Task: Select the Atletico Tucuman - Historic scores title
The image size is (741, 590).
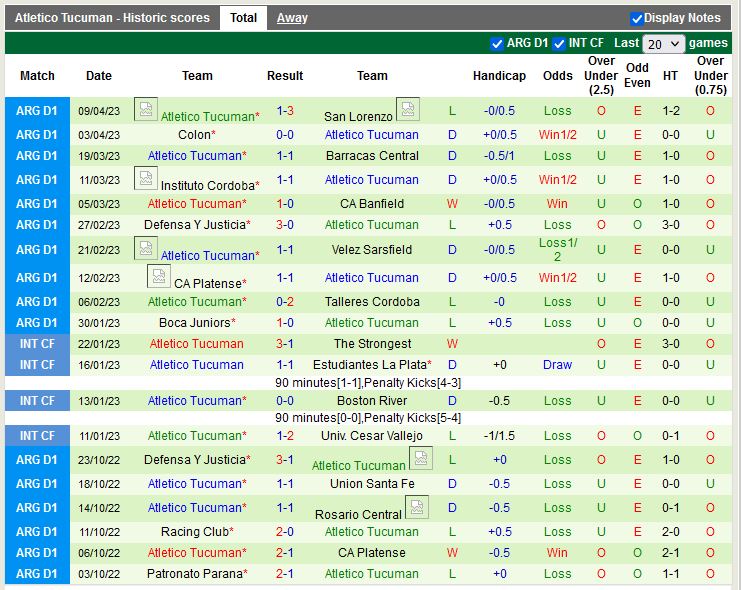Action: [112, 18]
